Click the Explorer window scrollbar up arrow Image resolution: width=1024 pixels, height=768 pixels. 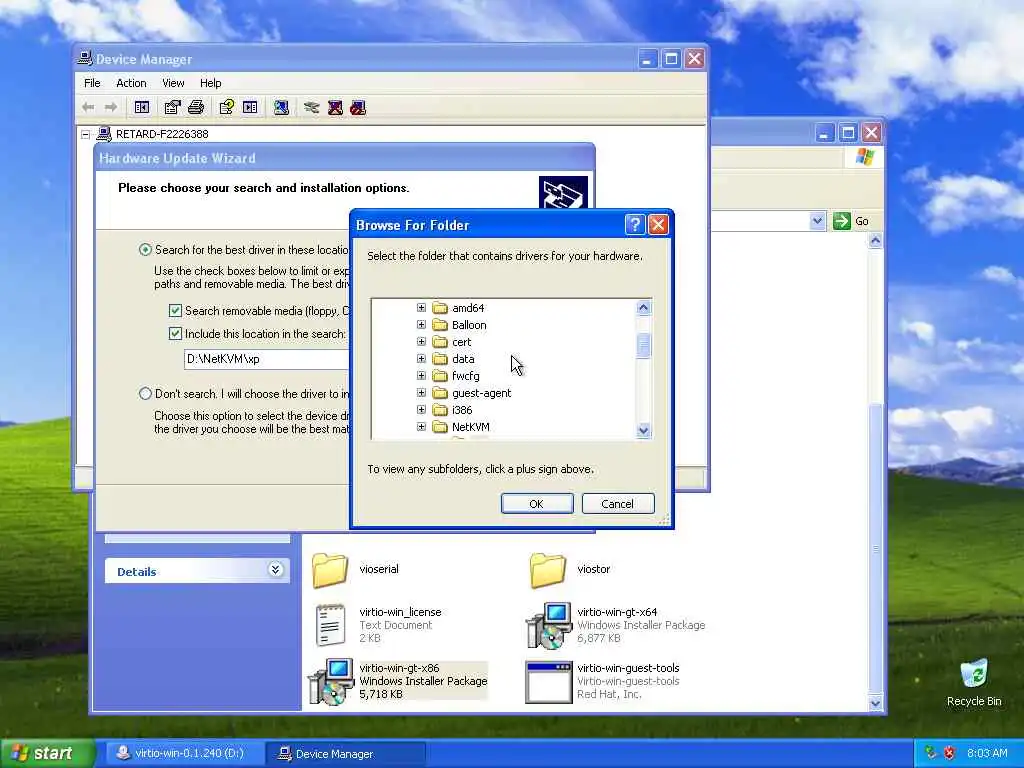tap(875, 241)
